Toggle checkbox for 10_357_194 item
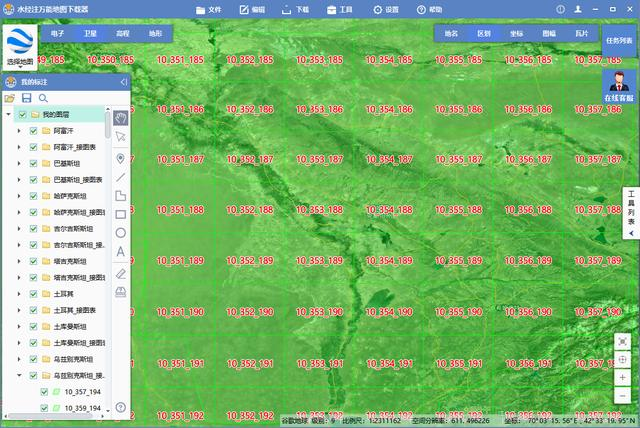Viewport: 640px width, 428px height. [44, 392]
